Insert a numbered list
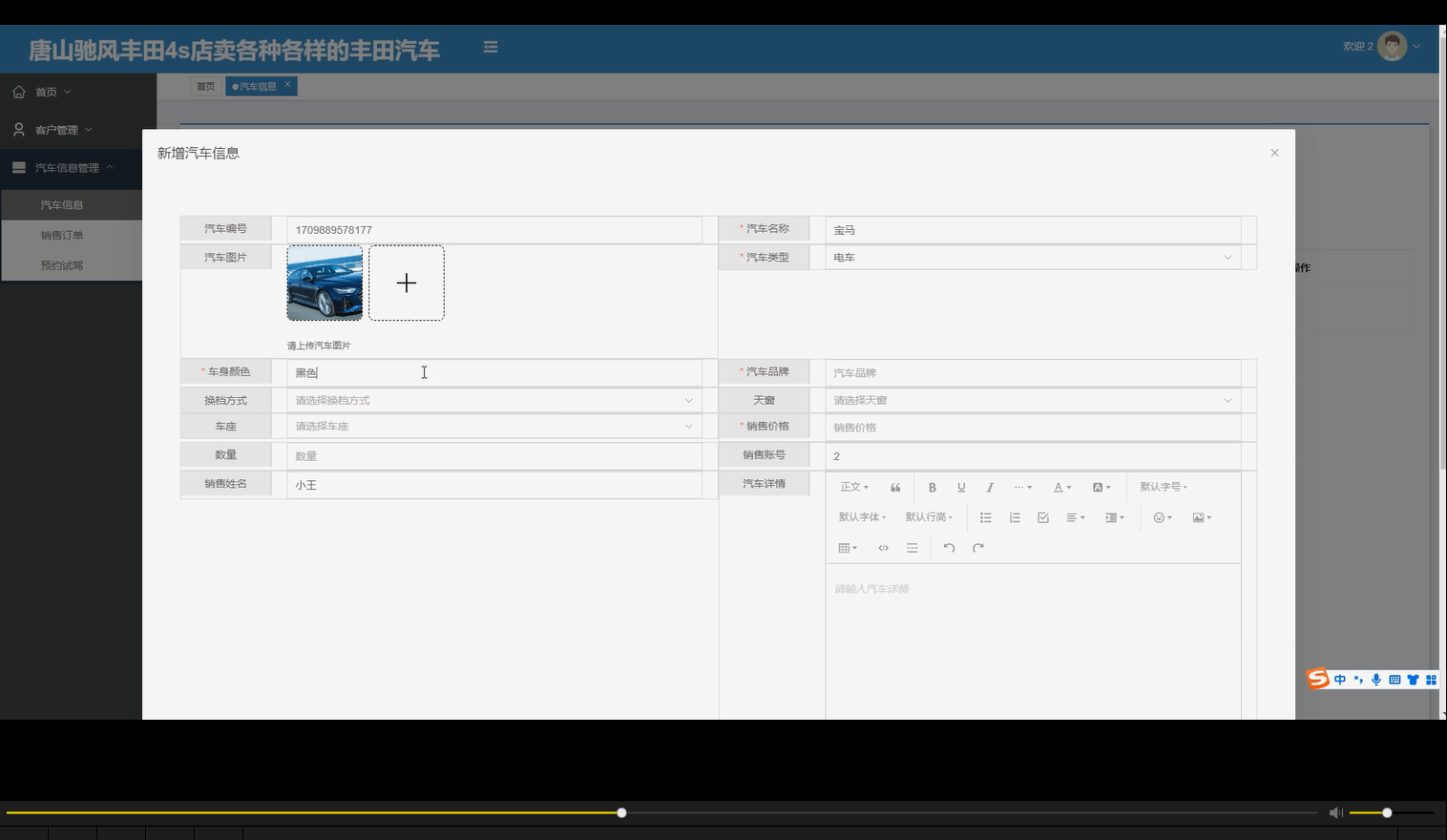The image size is (1447, 840). pyautogui.click(x=1015, y=517)
